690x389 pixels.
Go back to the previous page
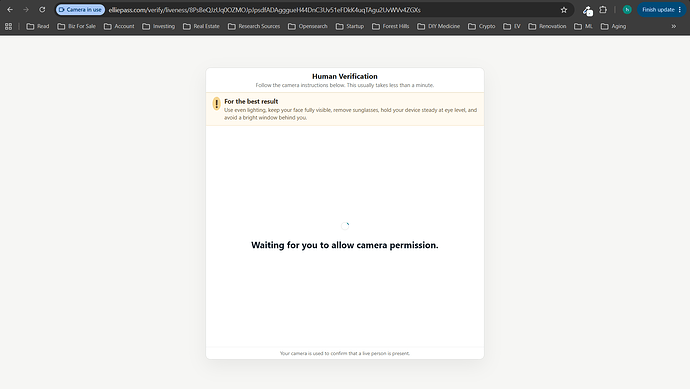10,10
